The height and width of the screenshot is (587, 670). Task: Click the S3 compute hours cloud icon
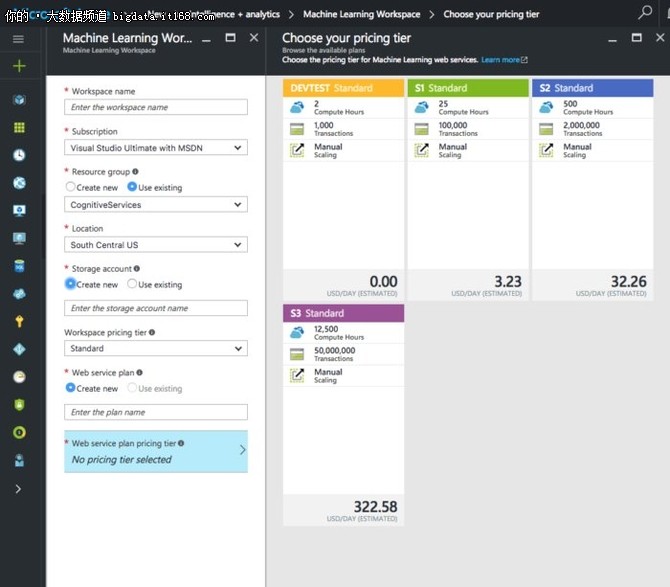point(297,332)
